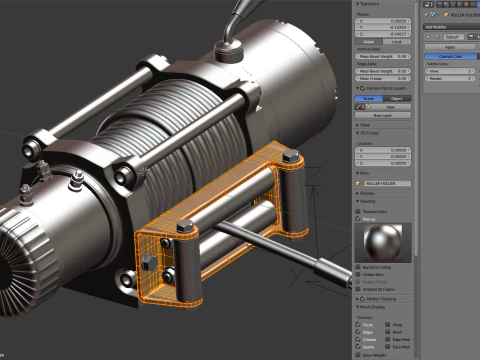Click the Median Y value field
This screenshot has height=360, width=480.
tap(383, 27)
